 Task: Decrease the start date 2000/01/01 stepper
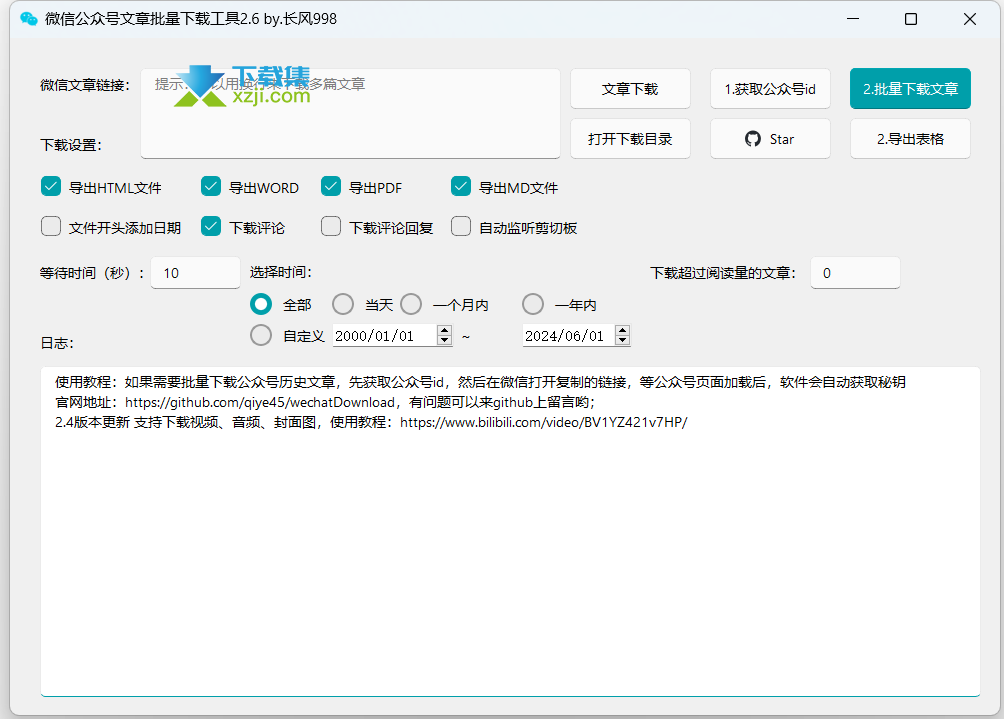coord(444,340)
